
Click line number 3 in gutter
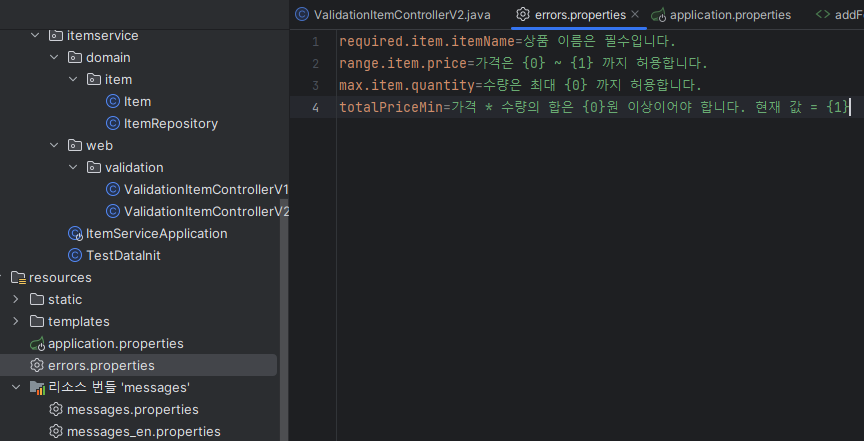pos(315,85)
